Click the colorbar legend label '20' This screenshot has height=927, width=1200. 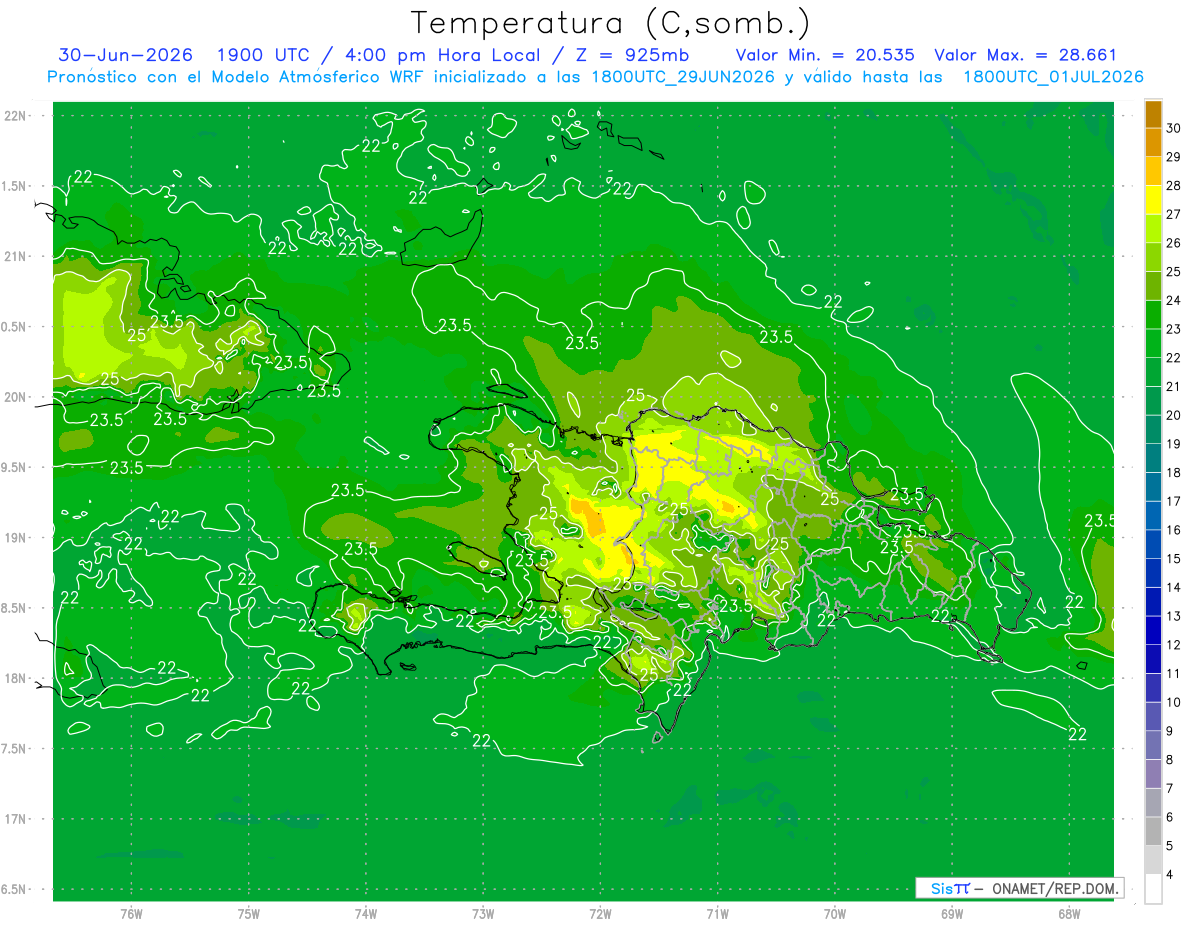(1173, 415)
